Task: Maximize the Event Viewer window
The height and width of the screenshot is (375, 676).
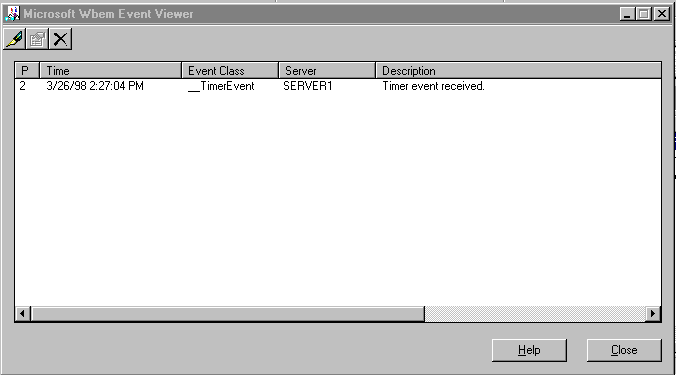Action: point(644,14)
